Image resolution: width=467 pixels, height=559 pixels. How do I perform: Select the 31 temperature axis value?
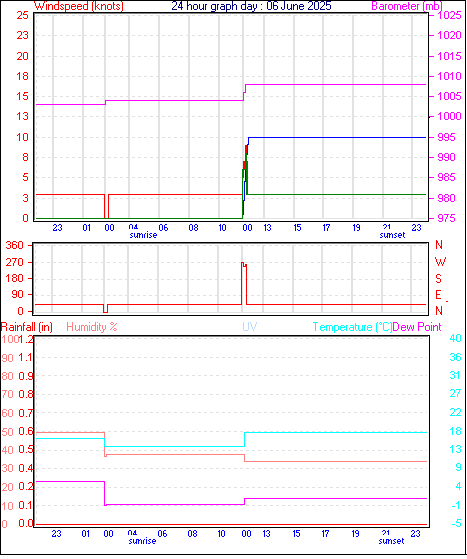pyautogui.click(x=455, y=375)
